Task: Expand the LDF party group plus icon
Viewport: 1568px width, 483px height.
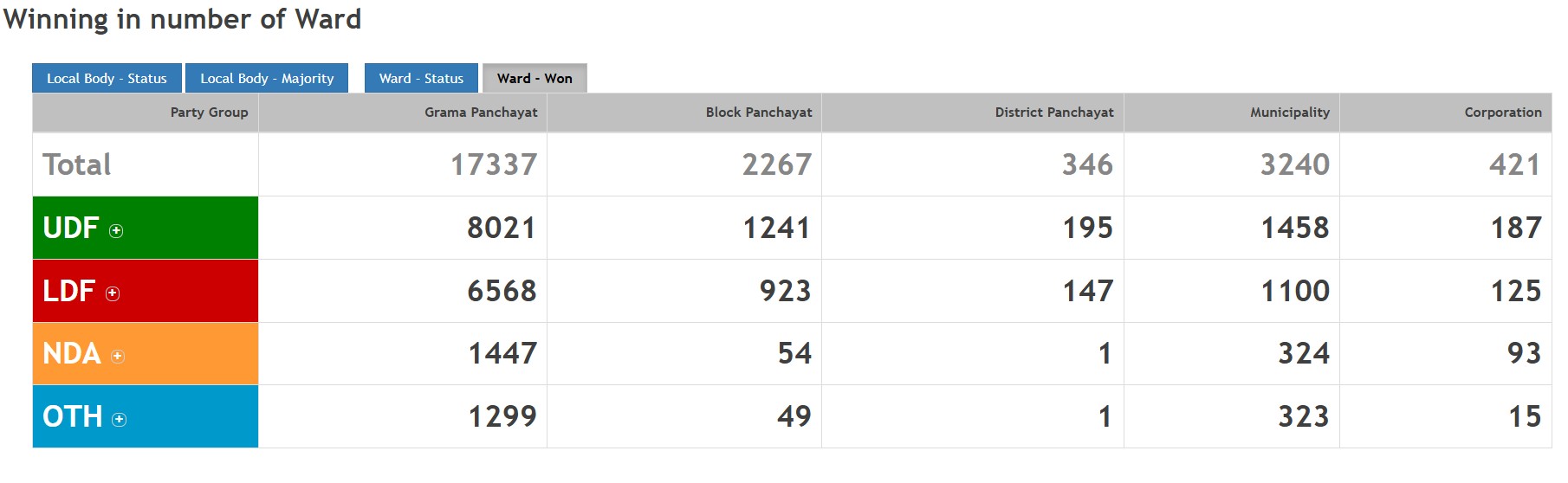Action: [113, 293]
